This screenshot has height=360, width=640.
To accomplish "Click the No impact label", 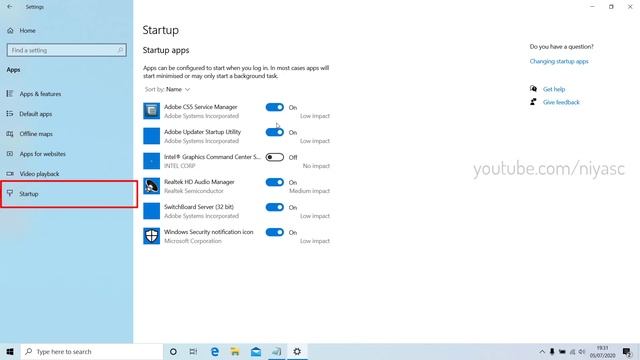I will click(316, 166).
